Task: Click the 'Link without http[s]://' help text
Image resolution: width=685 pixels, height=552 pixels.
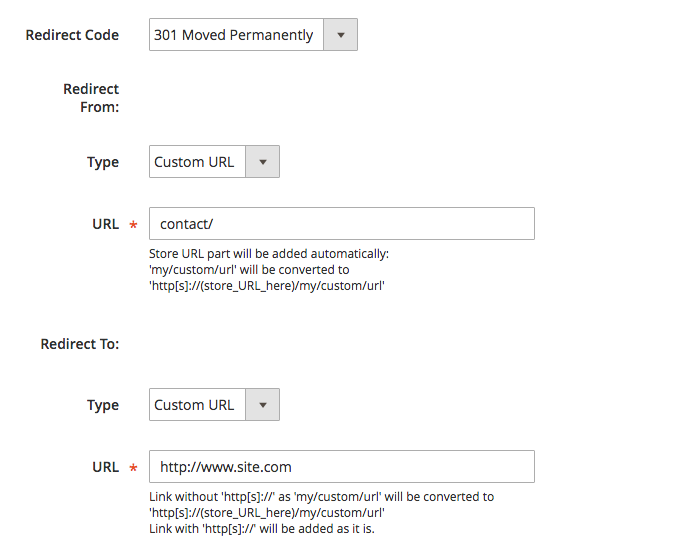Action: [321, 497]
